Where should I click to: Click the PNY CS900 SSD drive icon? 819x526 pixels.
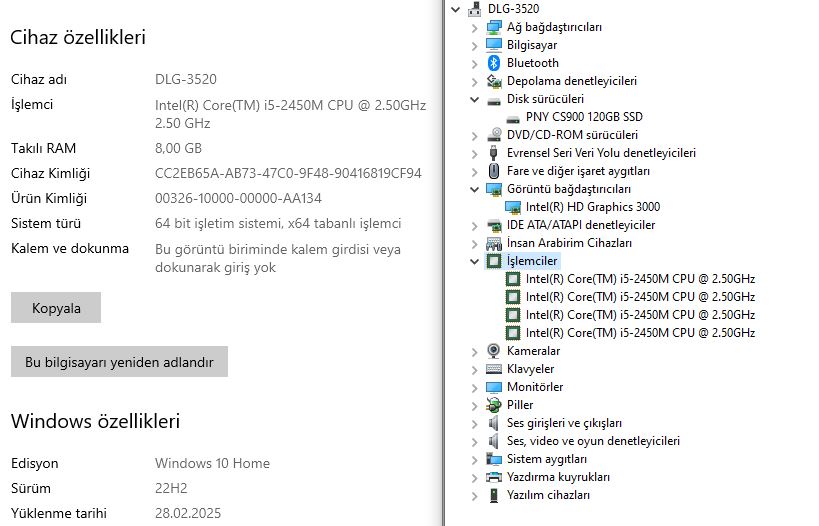click(513, 119)
